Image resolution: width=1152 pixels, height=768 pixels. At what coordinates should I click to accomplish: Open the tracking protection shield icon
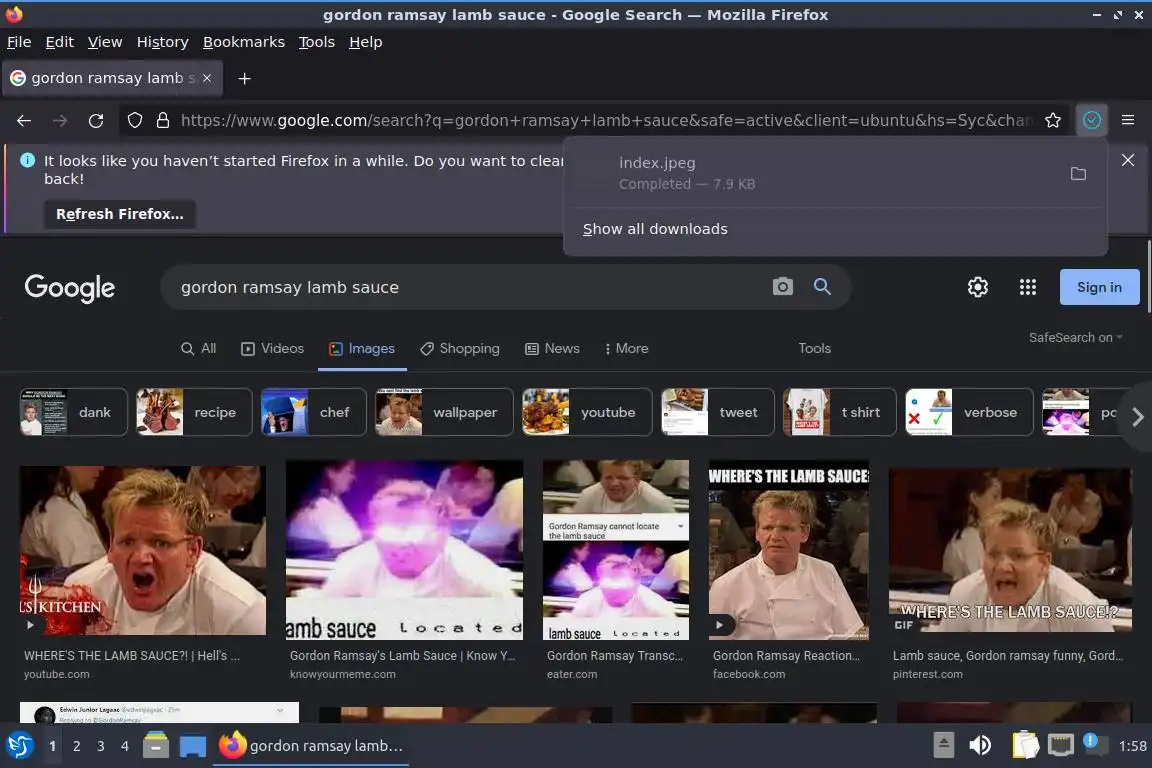(134, 121)
